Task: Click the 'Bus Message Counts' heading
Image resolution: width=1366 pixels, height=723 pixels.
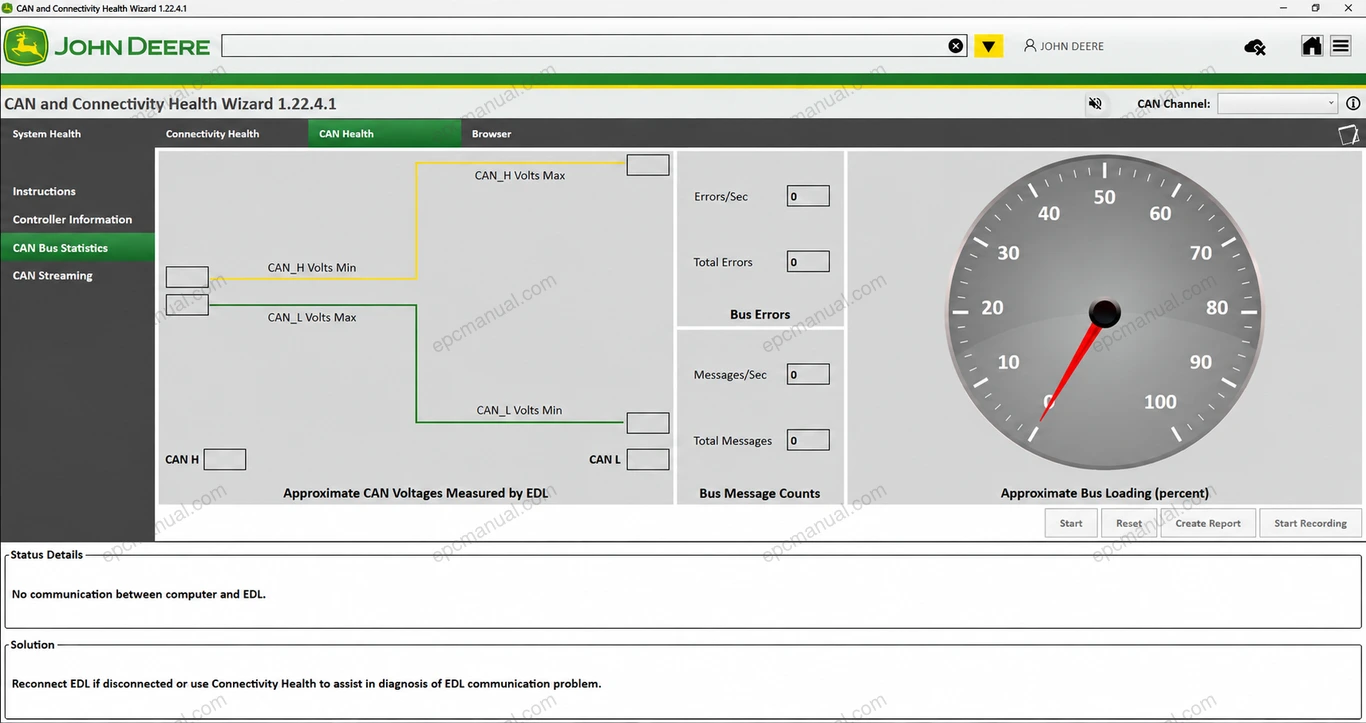Action: pos(760,493)
